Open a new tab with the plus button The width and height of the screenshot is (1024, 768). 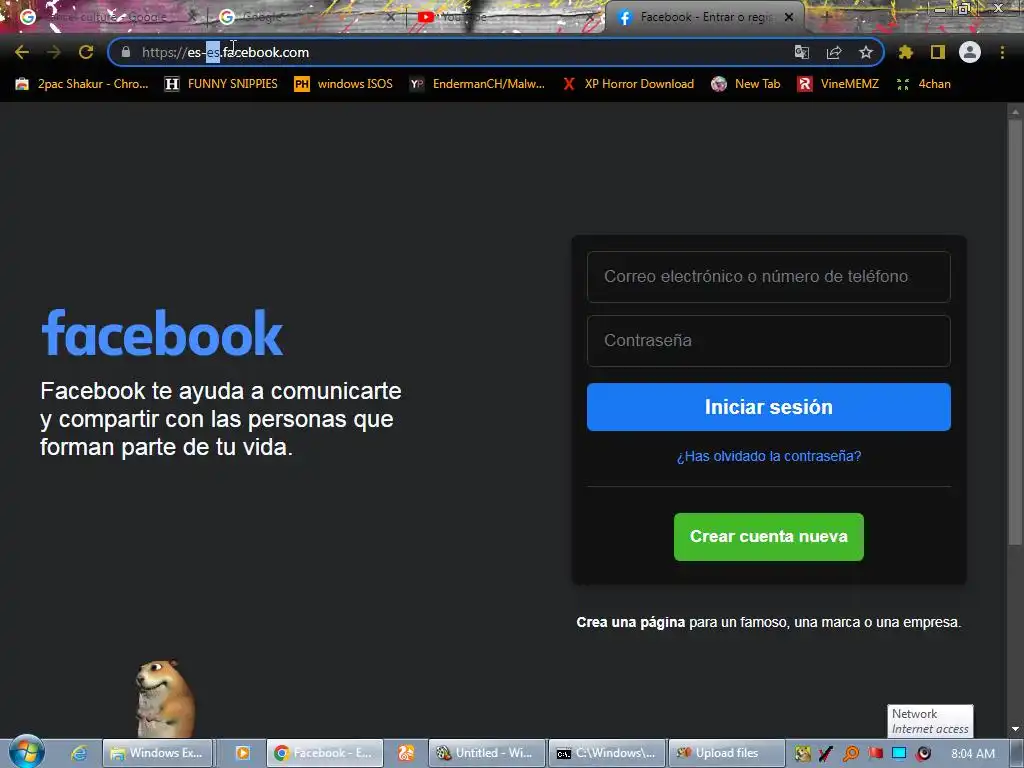[x=826, y=18]
